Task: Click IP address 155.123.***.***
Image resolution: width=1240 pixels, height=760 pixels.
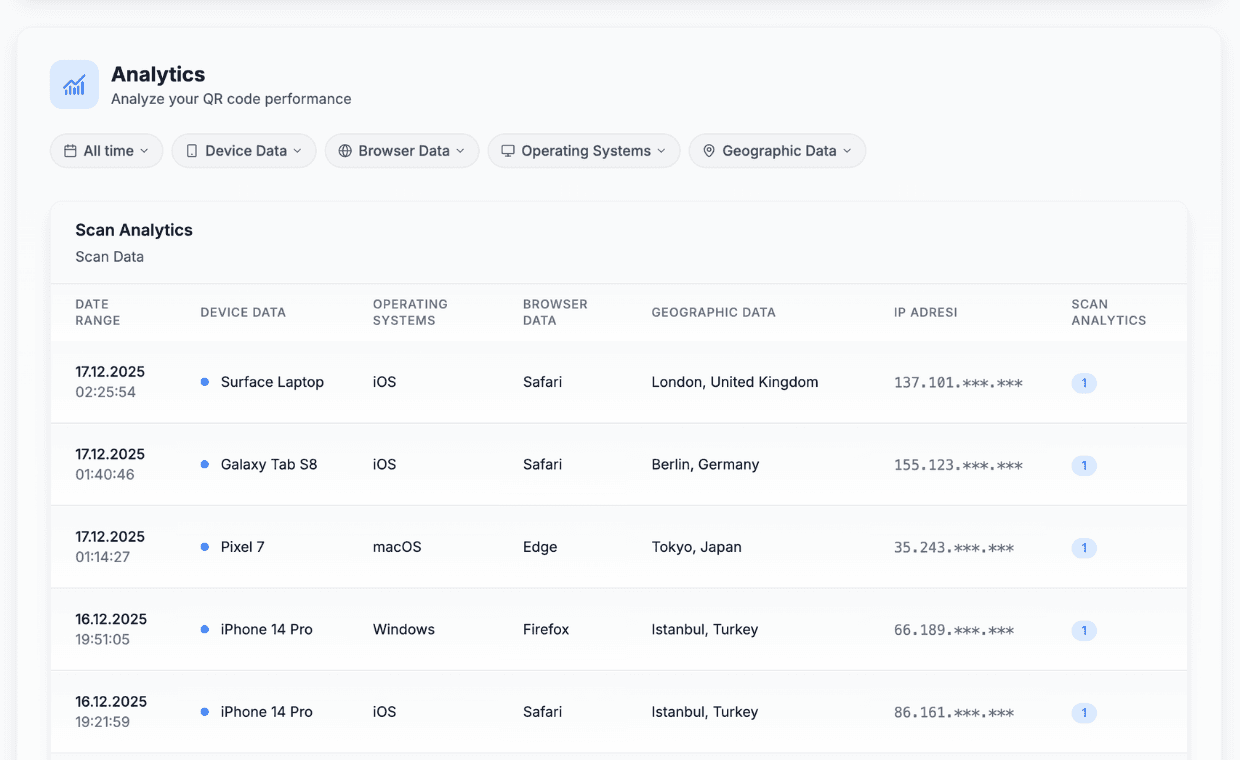Action: coord(958,465)
